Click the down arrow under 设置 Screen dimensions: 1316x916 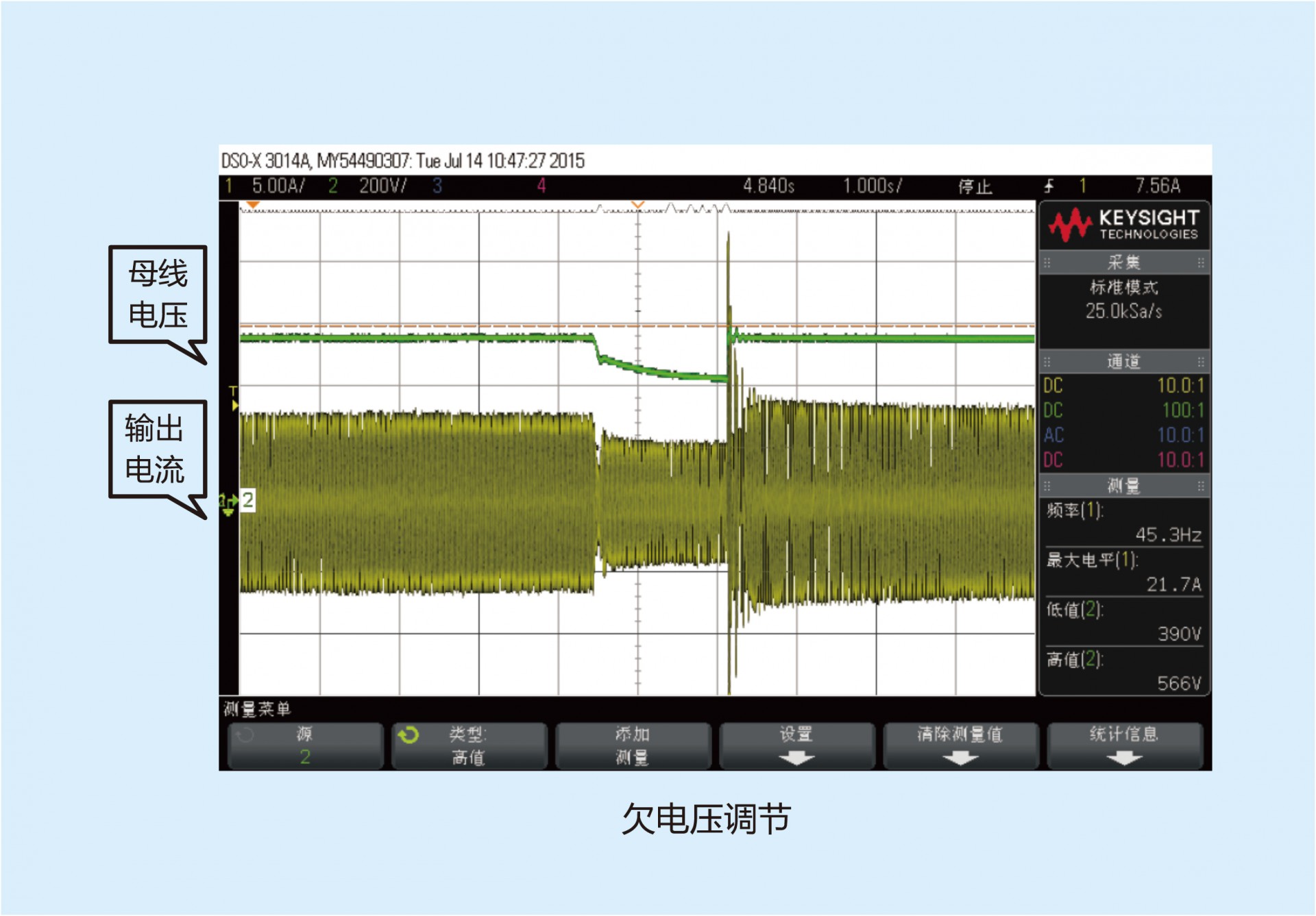(796, 758)
